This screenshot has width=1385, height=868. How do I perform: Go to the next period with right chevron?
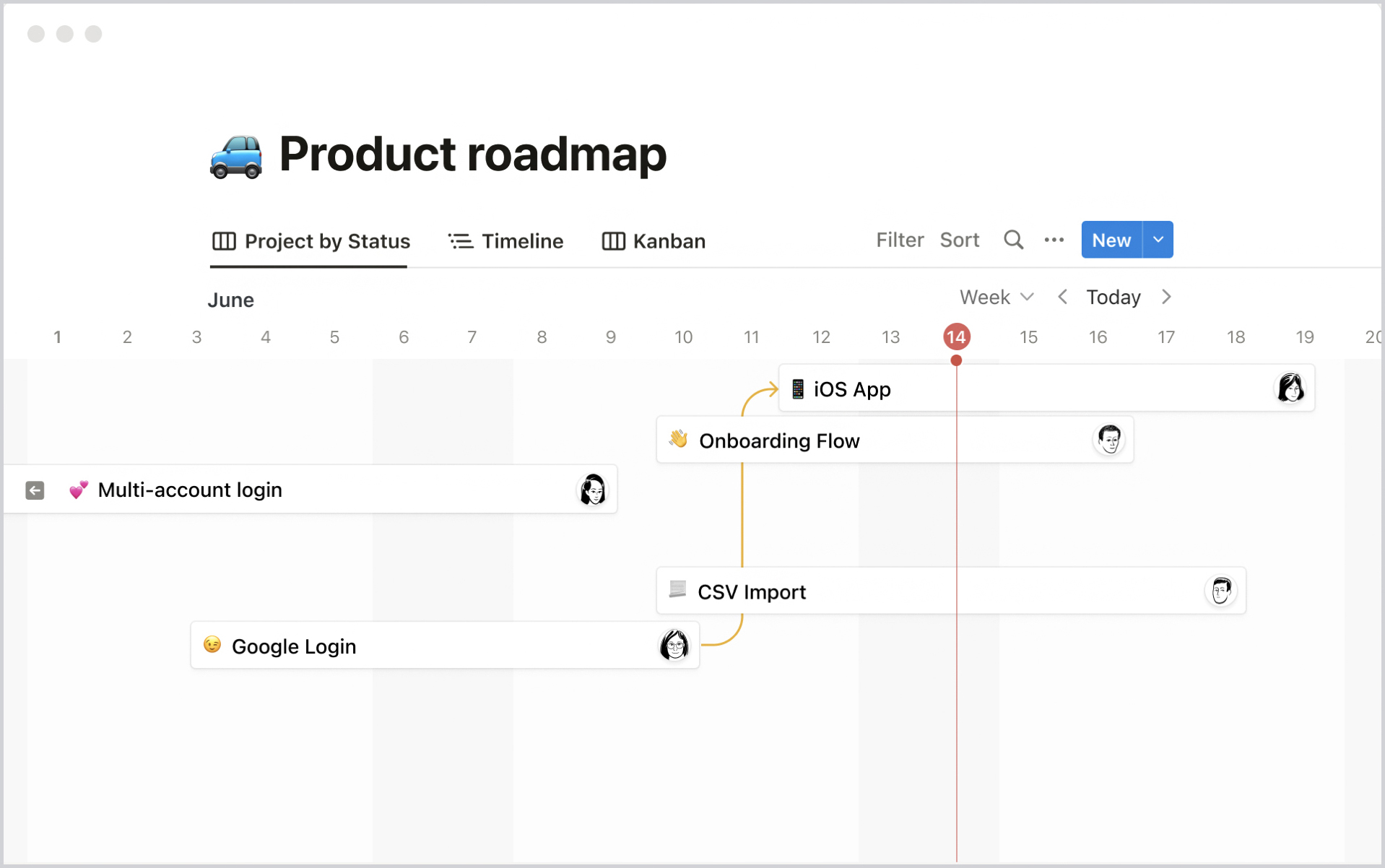click(1166, 297)
